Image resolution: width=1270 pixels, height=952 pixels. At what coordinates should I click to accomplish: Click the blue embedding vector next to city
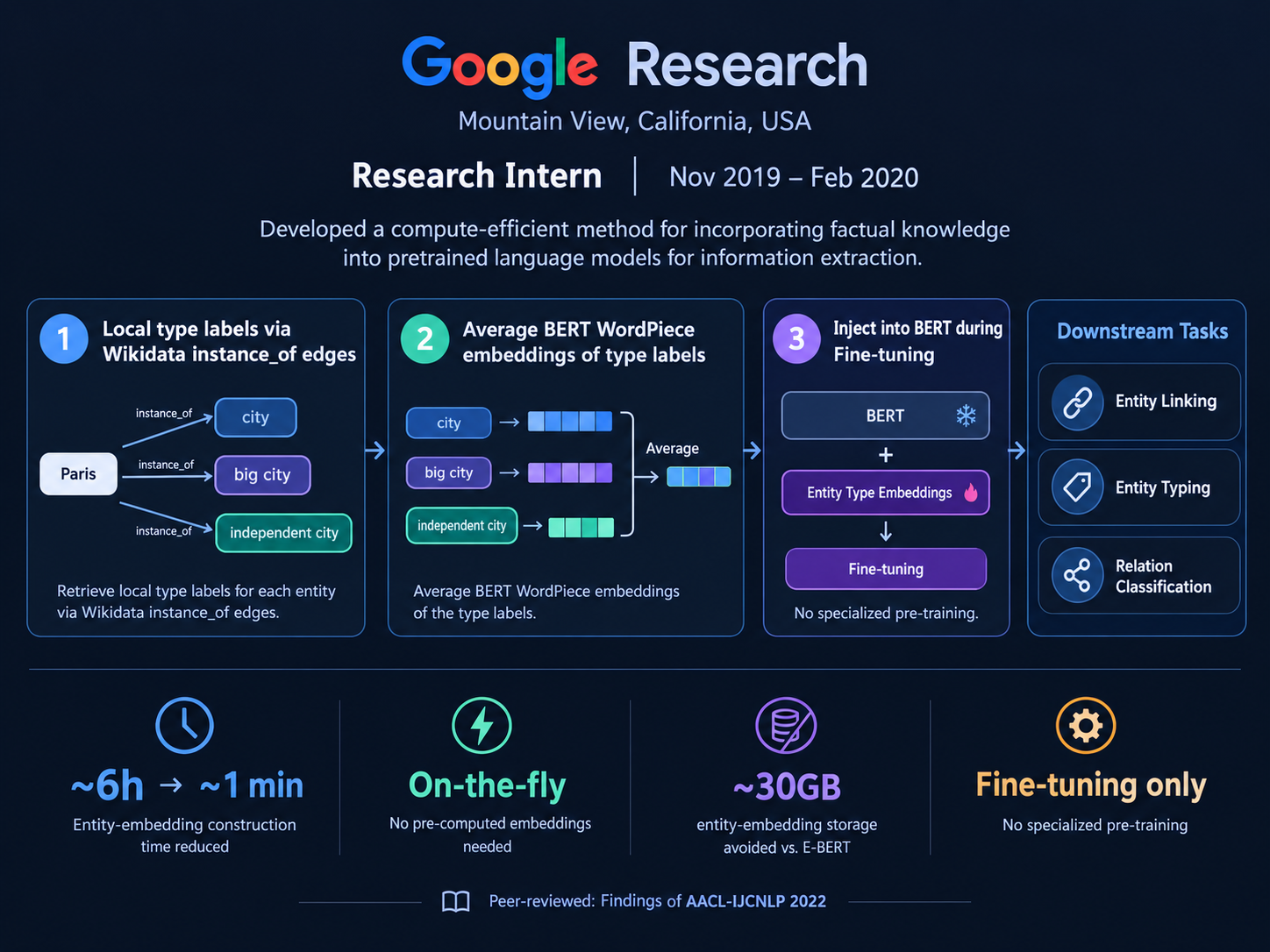(x=570, y=422)
